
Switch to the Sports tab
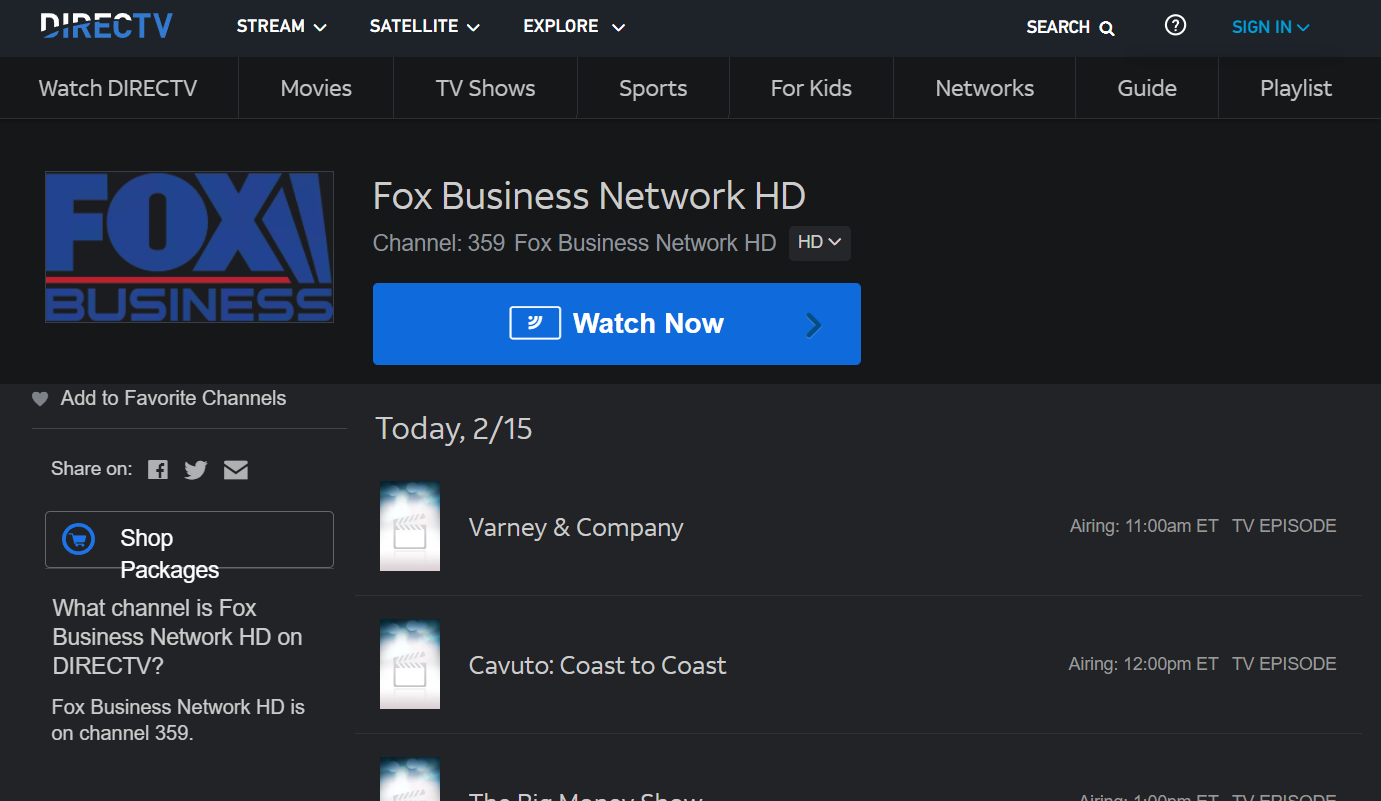tap(652, 88)
